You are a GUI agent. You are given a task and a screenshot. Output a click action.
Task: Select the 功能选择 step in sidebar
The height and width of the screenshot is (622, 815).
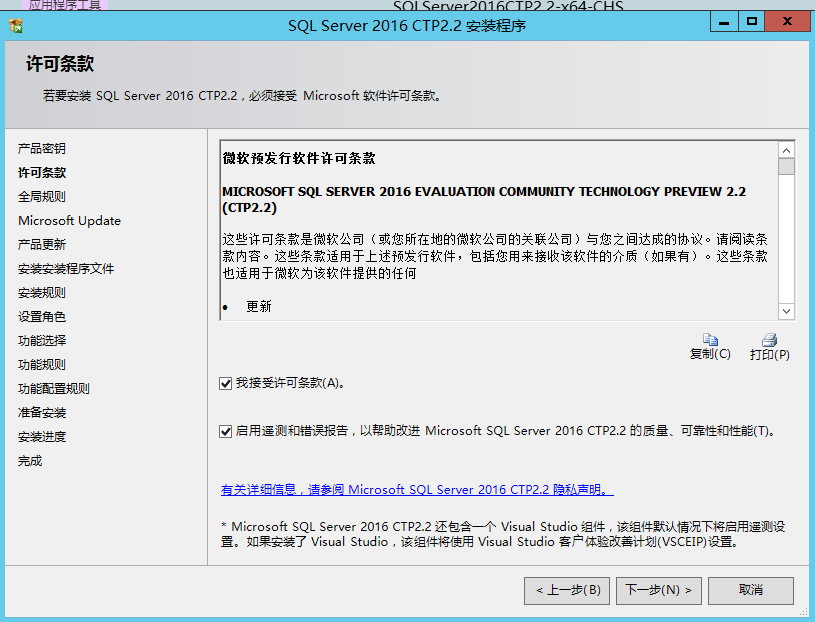[x=42, y=341]
